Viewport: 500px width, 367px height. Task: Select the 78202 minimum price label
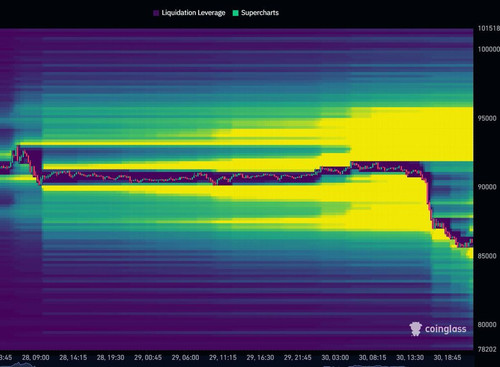click(487, 349)
